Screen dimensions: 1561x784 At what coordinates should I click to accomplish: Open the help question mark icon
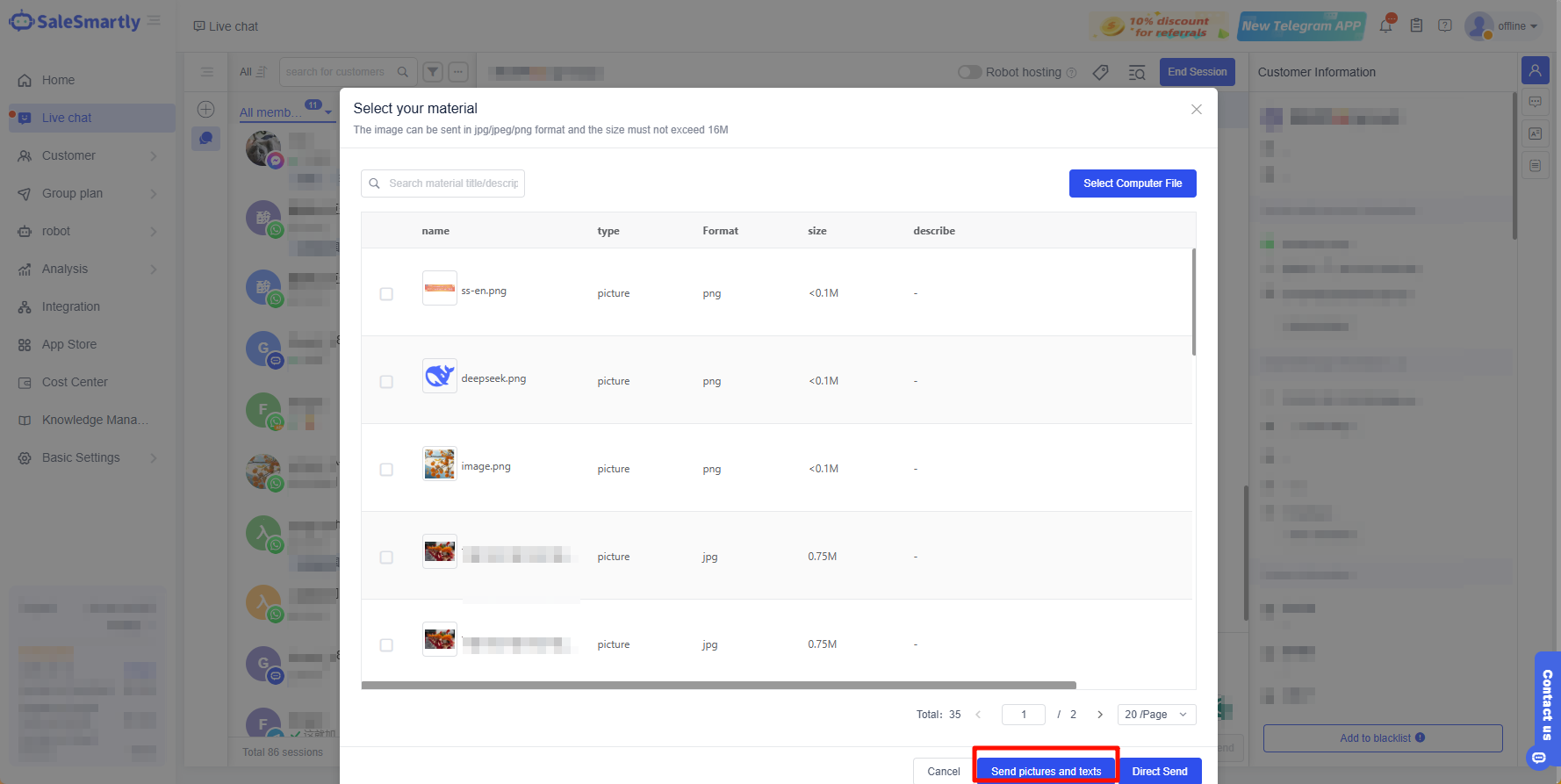tap(1444, 25)
